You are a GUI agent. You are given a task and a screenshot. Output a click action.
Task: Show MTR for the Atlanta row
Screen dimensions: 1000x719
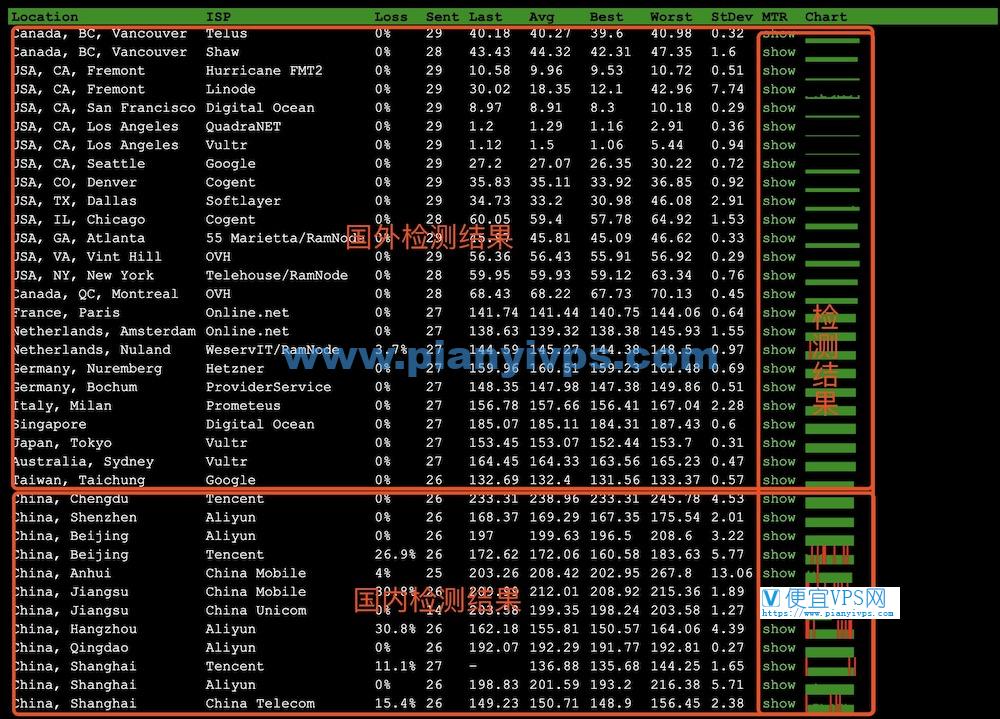[779, 238]
